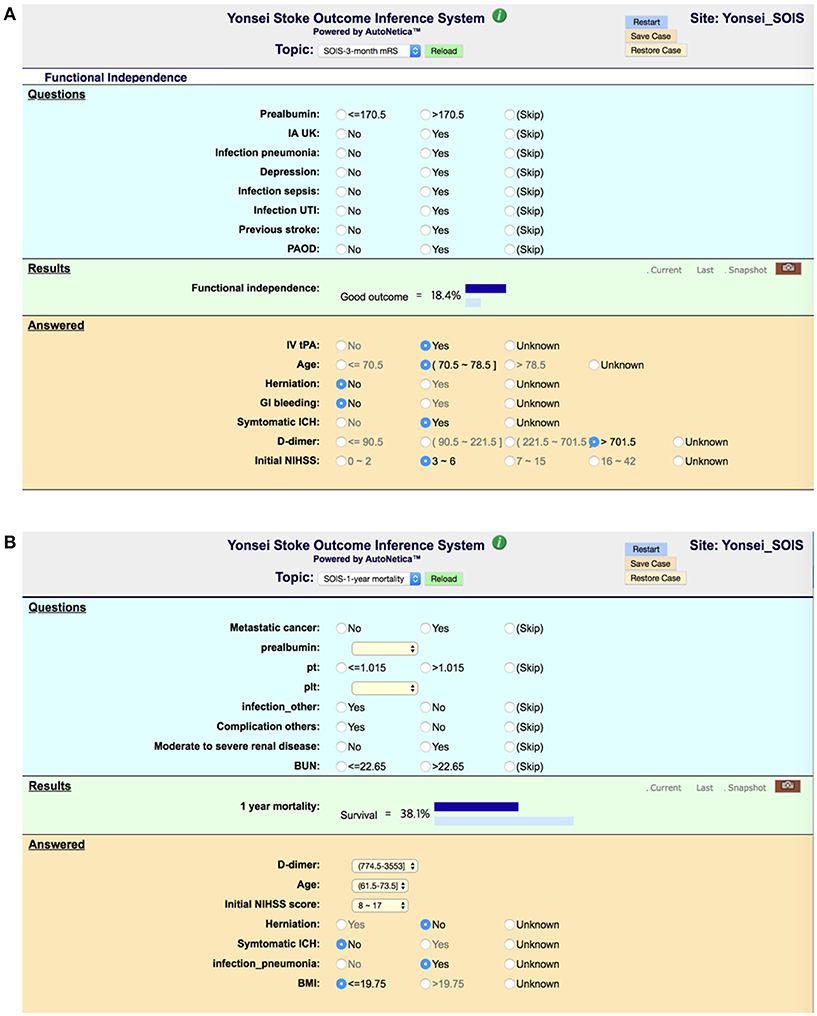Open the plt dropdown
Image resolution: width=817 pixels, height=1016 pixels.
pos(384,688)
